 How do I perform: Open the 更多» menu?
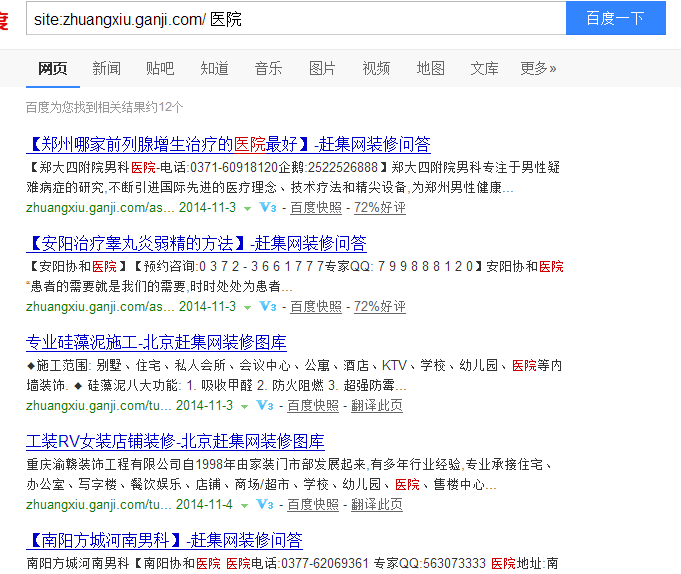(x=538, y=69)
